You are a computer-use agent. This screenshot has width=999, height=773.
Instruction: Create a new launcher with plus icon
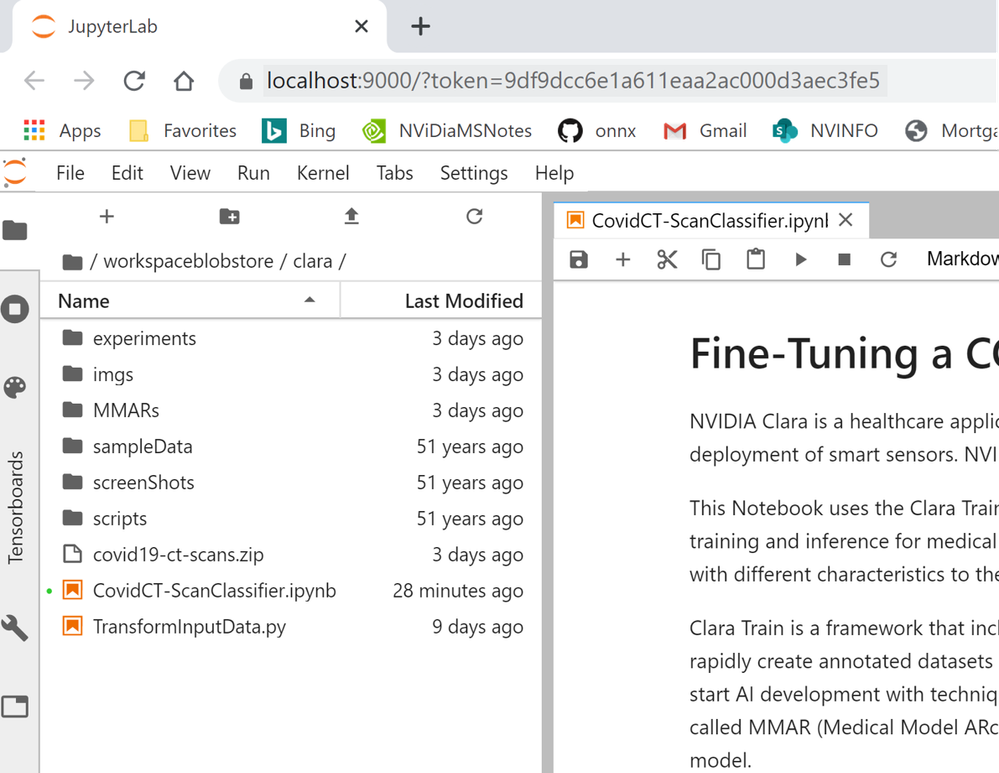(x=107, y=217)
